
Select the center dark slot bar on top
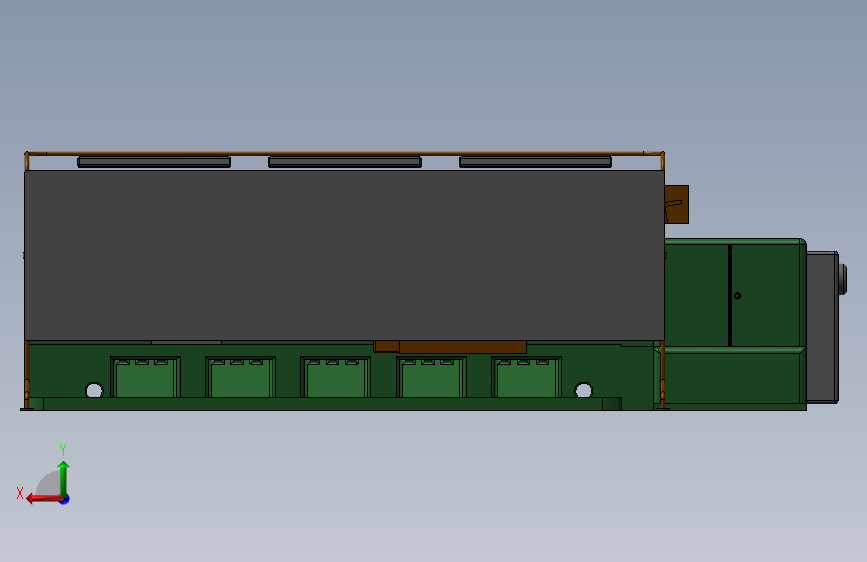point(345,162)
